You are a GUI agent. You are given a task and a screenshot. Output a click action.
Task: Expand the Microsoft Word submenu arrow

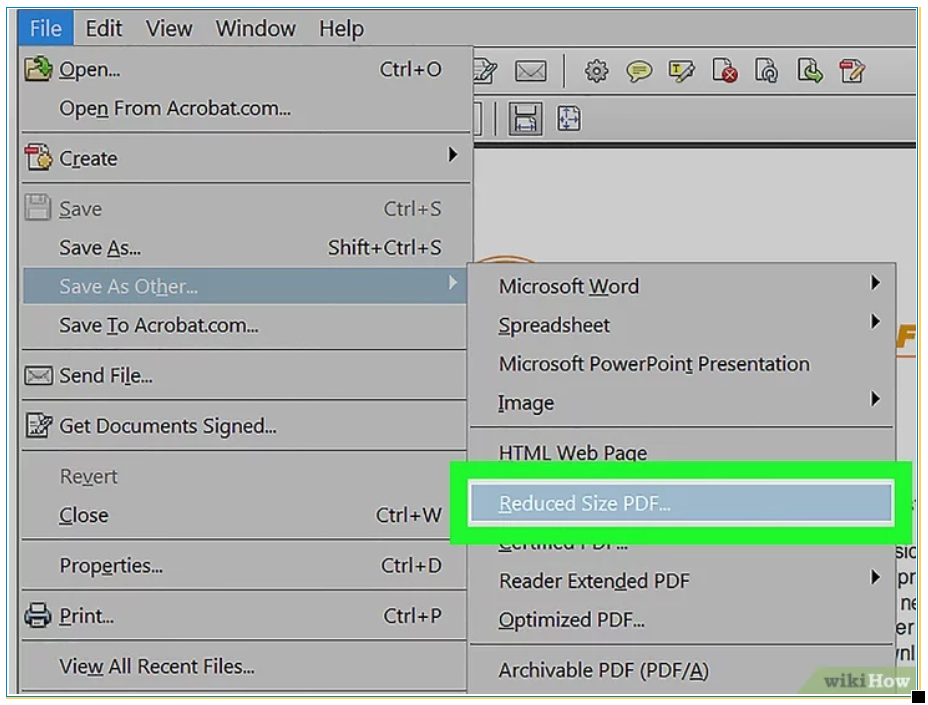point(875,283)
